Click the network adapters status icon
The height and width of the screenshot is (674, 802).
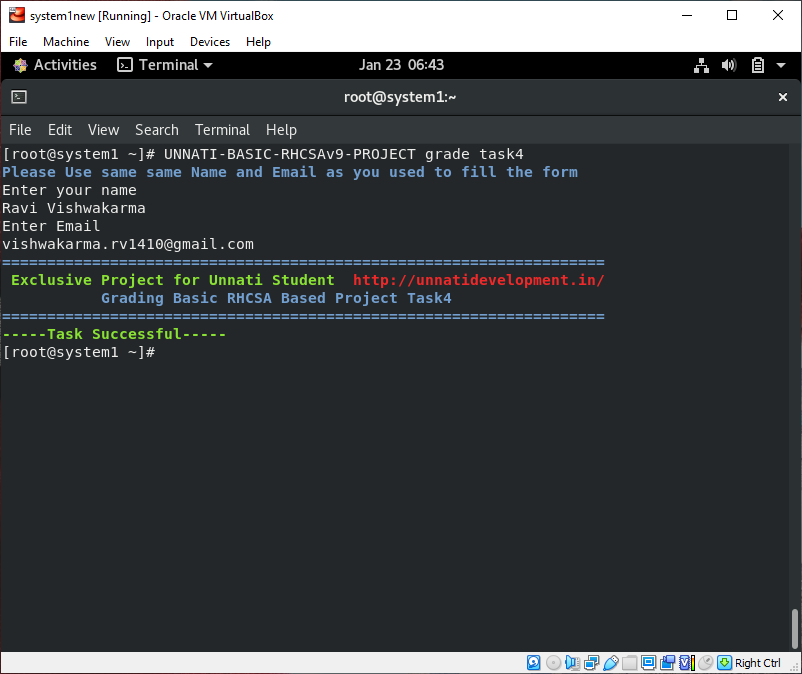(591, 663)
